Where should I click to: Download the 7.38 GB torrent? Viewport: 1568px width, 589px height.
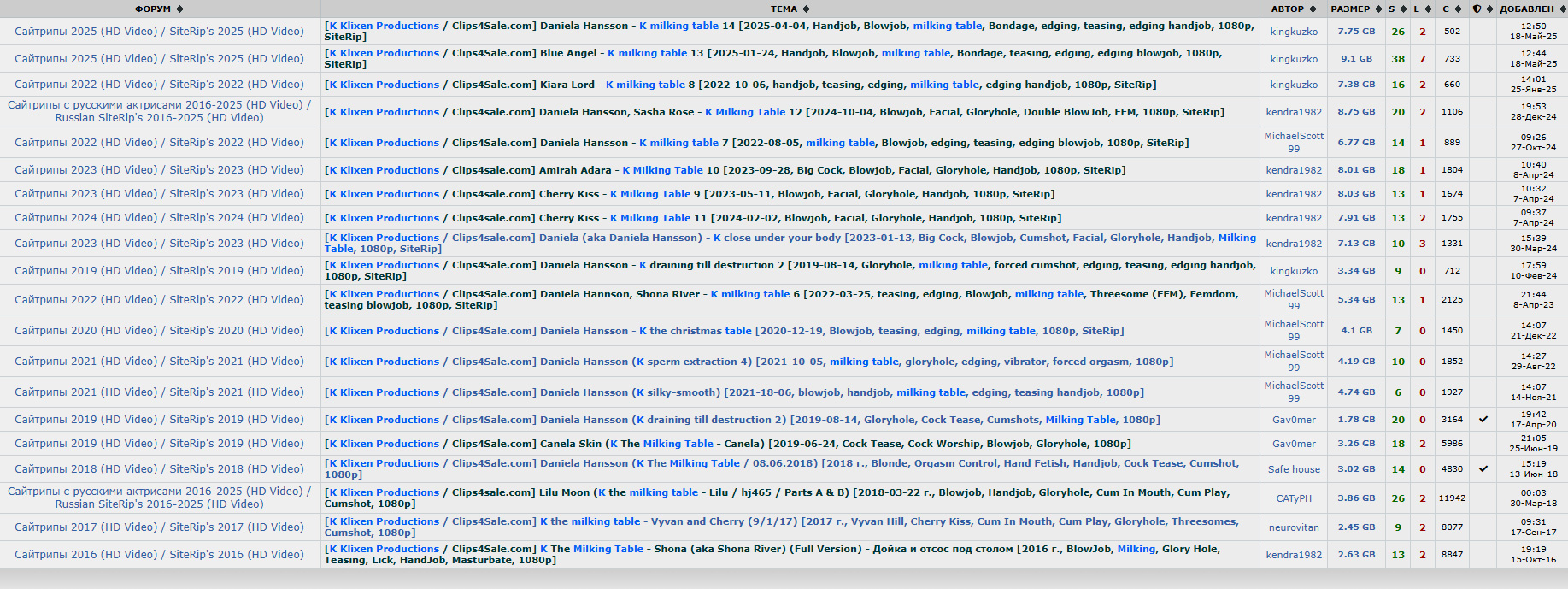[x=1356, y=85]
